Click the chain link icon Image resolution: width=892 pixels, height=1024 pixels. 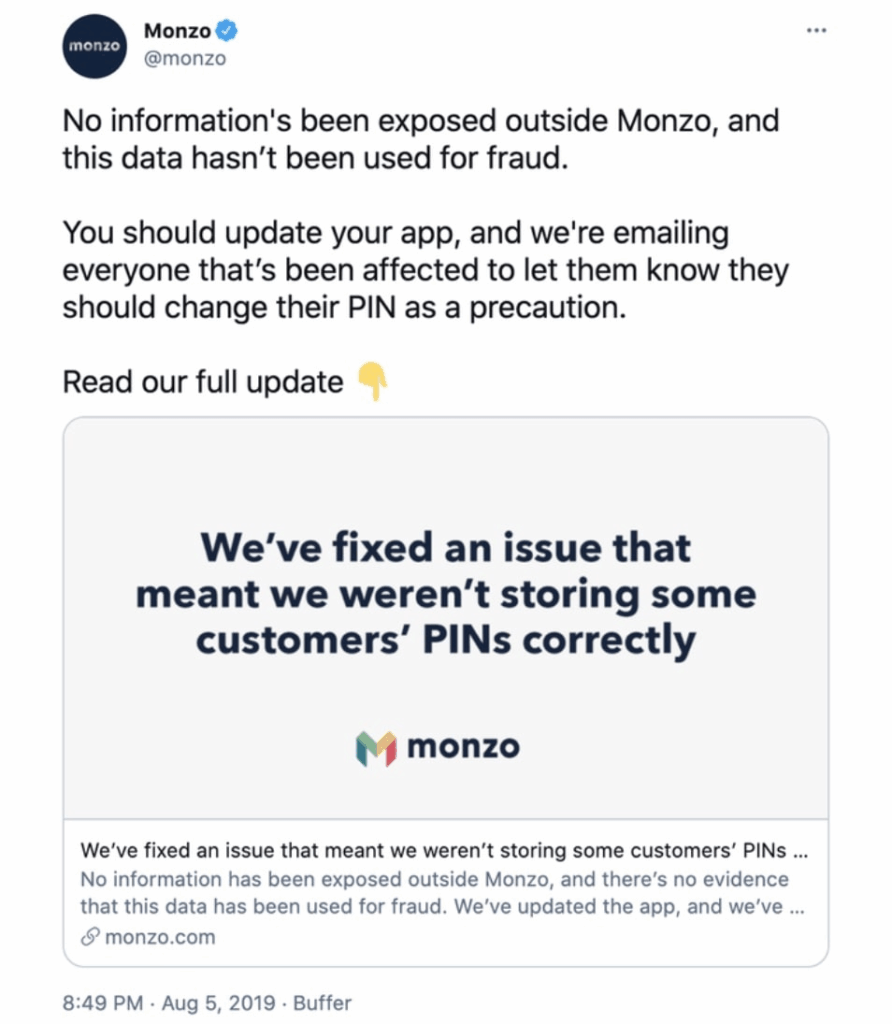[89, 936]
